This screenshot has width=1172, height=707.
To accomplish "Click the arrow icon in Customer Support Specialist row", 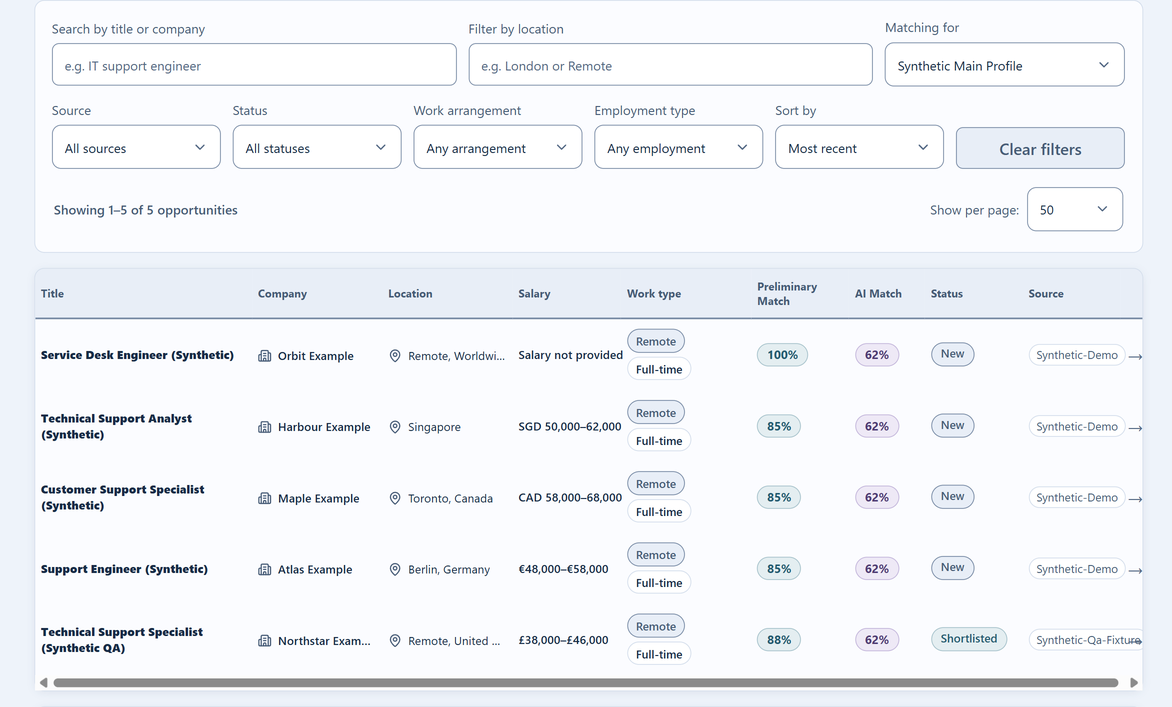I will [x=1135, y=499].
